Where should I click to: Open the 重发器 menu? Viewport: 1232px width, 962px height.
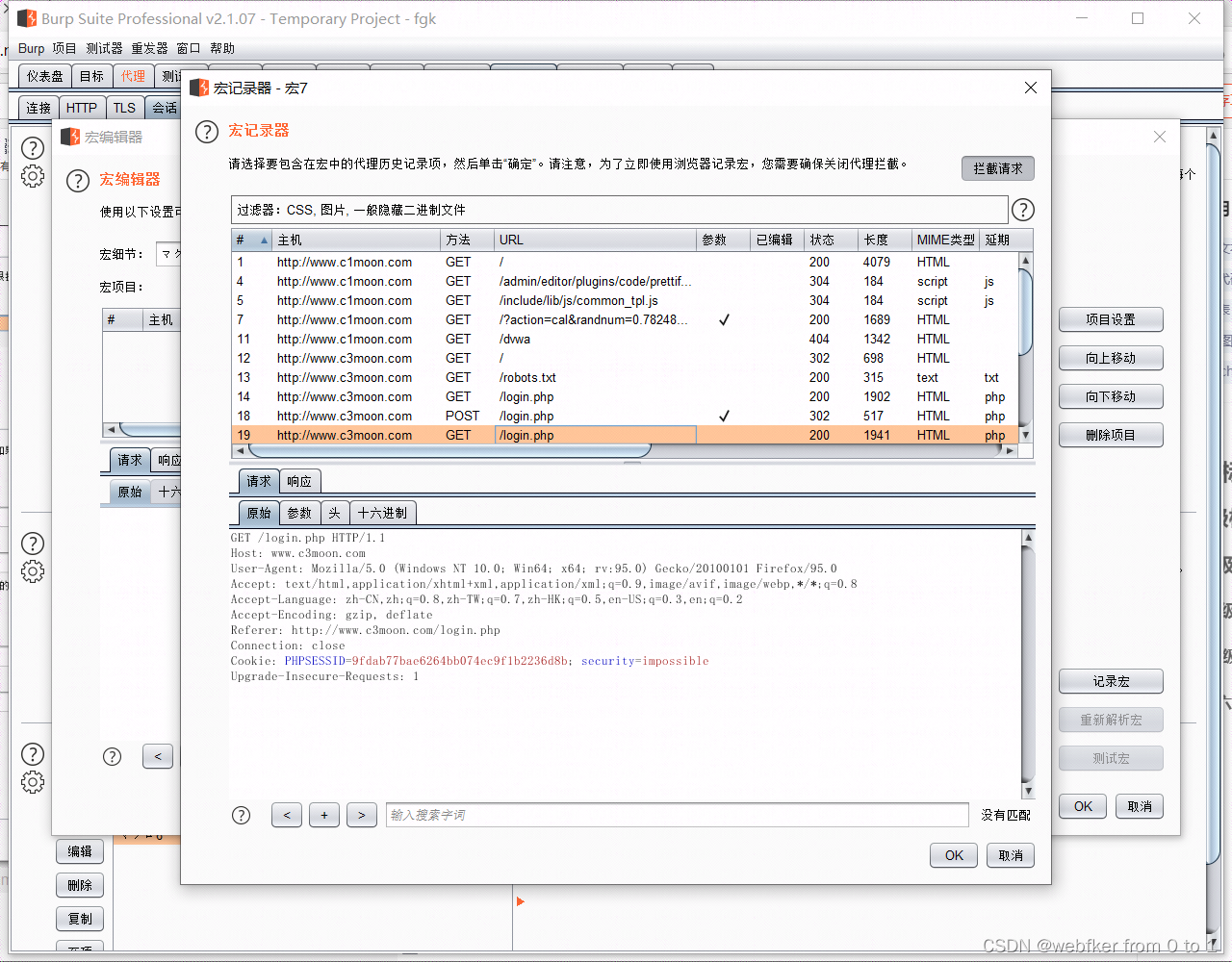pos(149,48)
